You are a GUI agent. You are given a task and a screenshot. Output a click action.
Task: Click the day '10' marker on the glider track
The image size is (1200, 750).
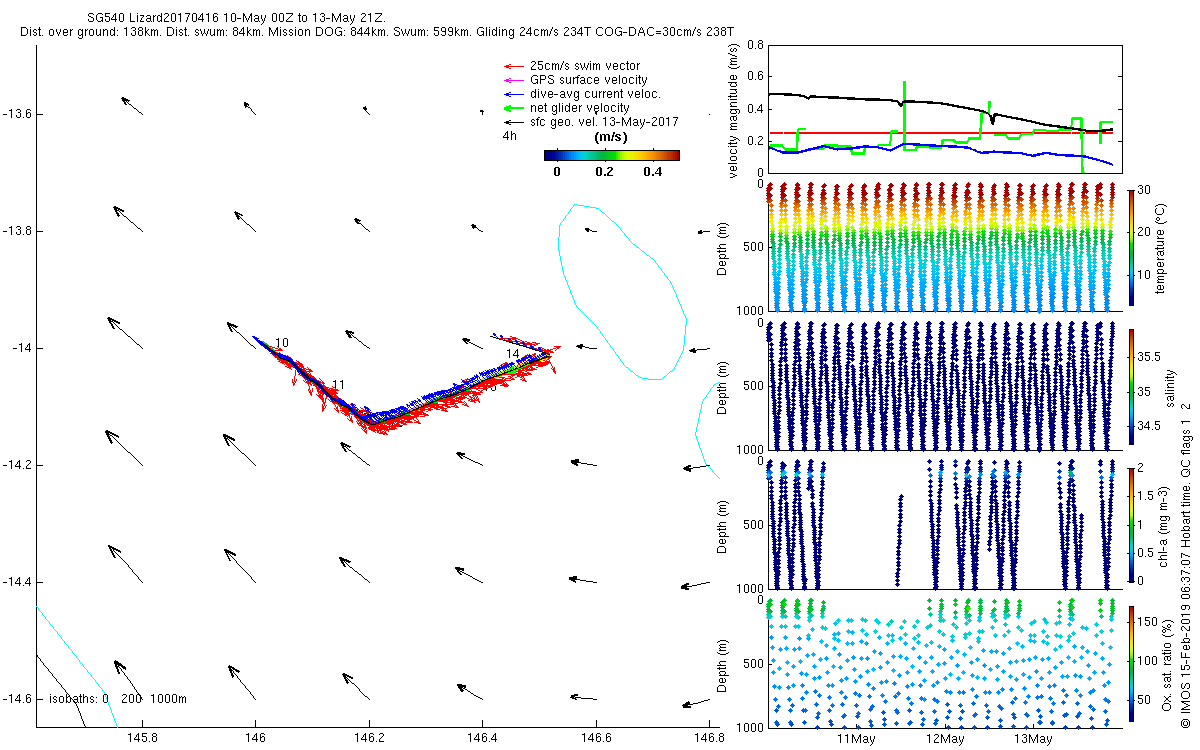click(x=282, y=343)
